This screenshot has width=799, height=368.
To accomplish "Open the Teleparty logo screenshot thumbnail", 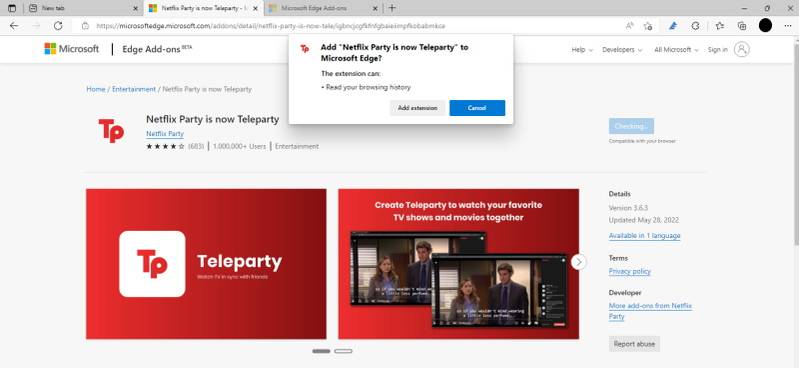I will (206, 264).
